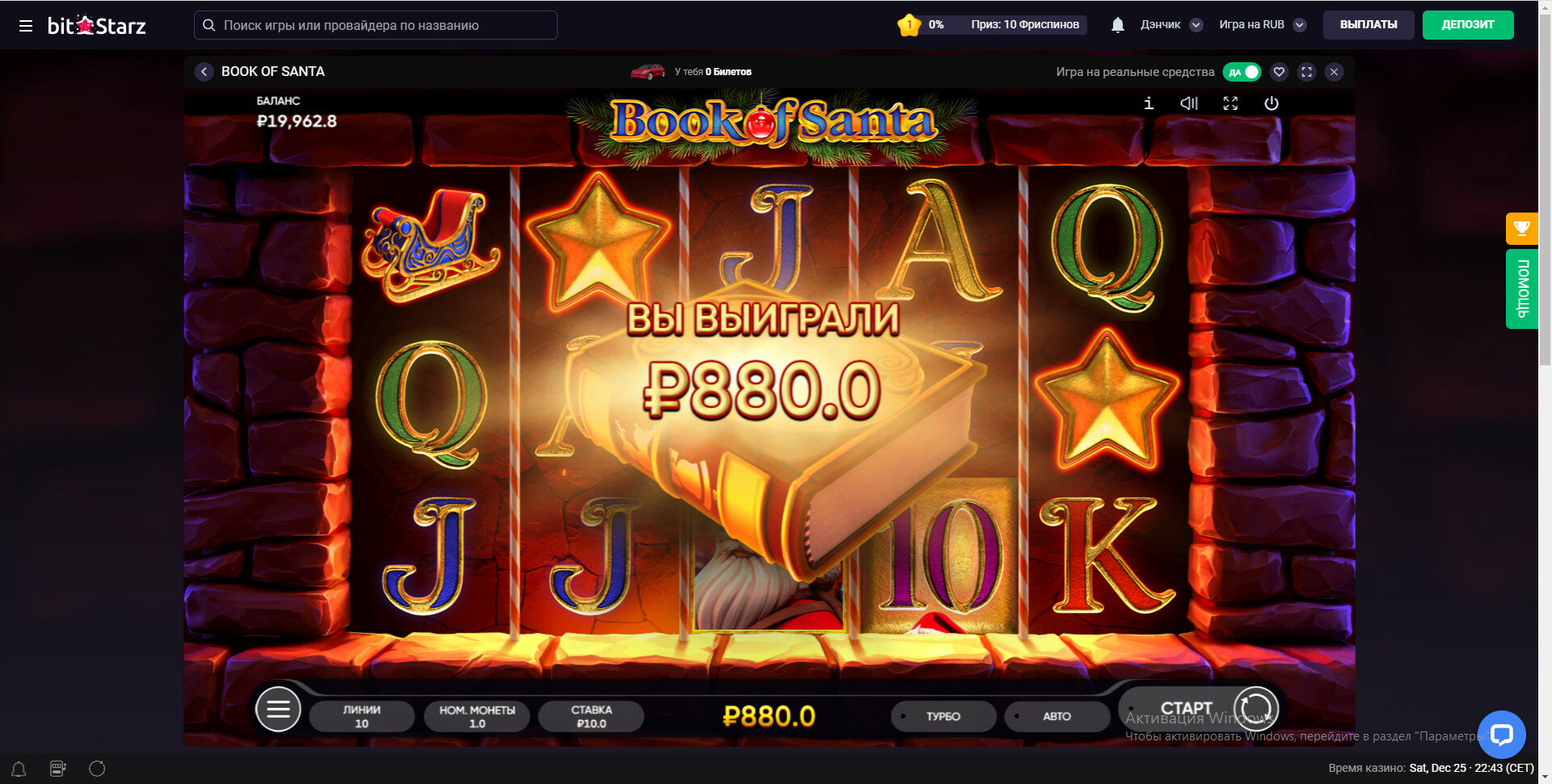Enable Turbo mode

point(943,716)
